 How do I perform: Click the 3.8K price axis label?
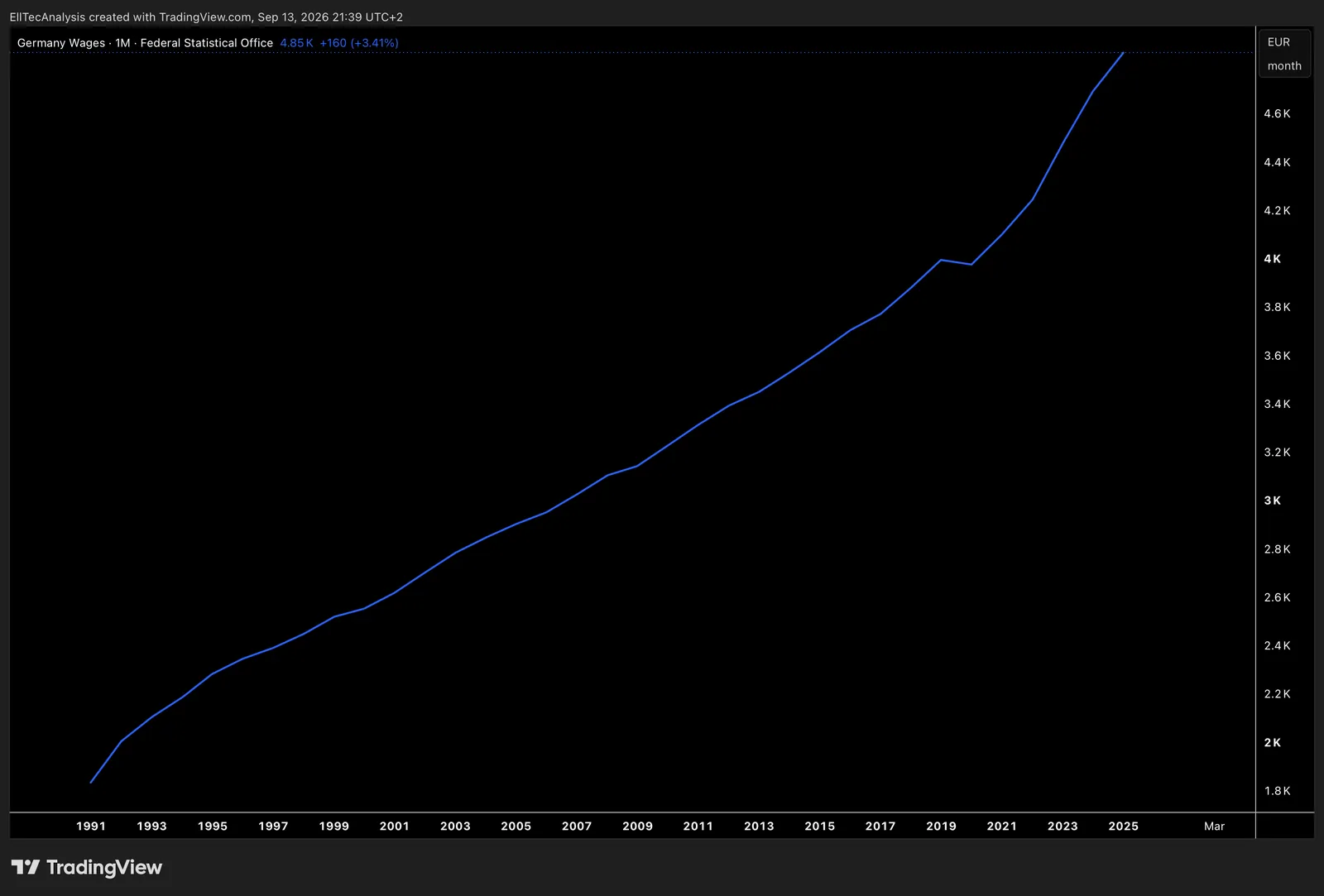coord(1277,307)
